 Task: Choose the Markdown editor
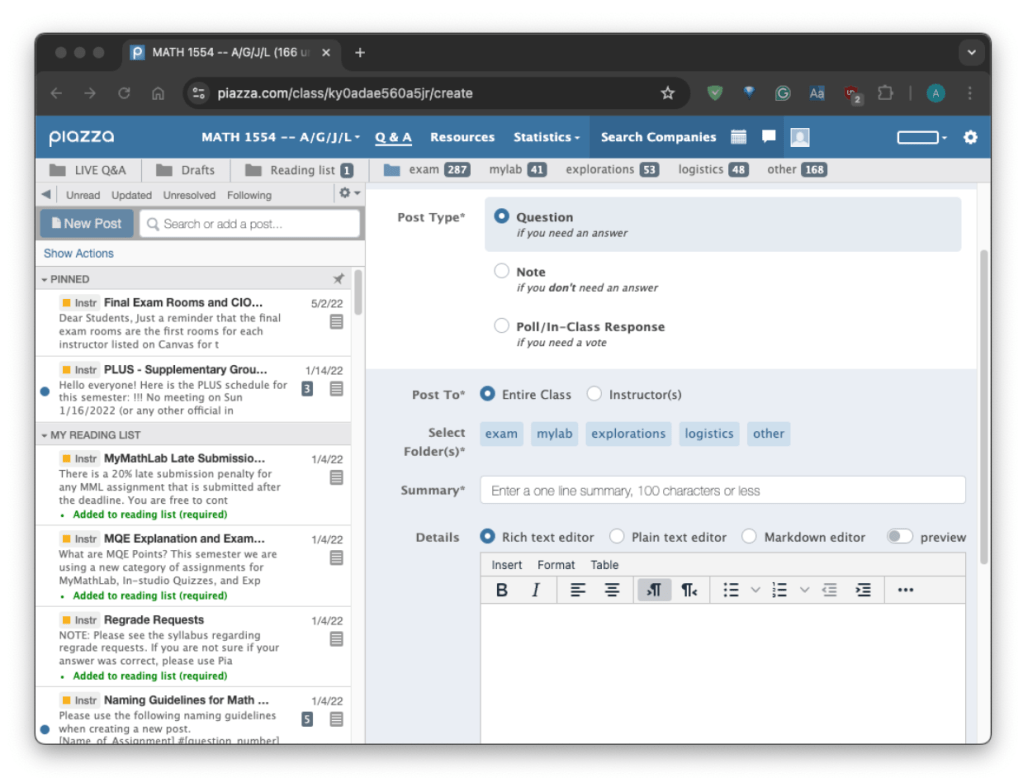click(x=749, y=537)
